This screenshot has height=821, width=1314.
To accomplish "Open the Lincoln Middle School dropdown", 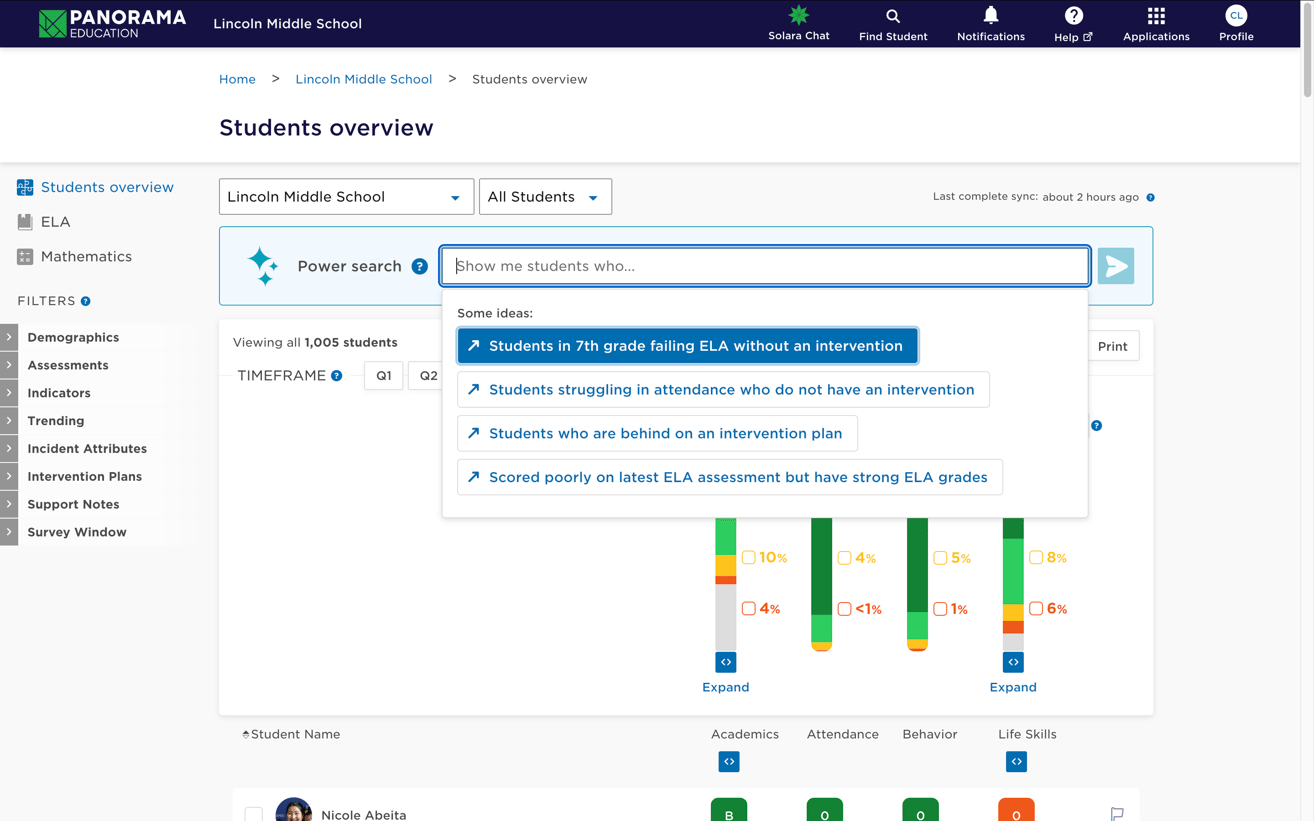I will tap(346, 197).
